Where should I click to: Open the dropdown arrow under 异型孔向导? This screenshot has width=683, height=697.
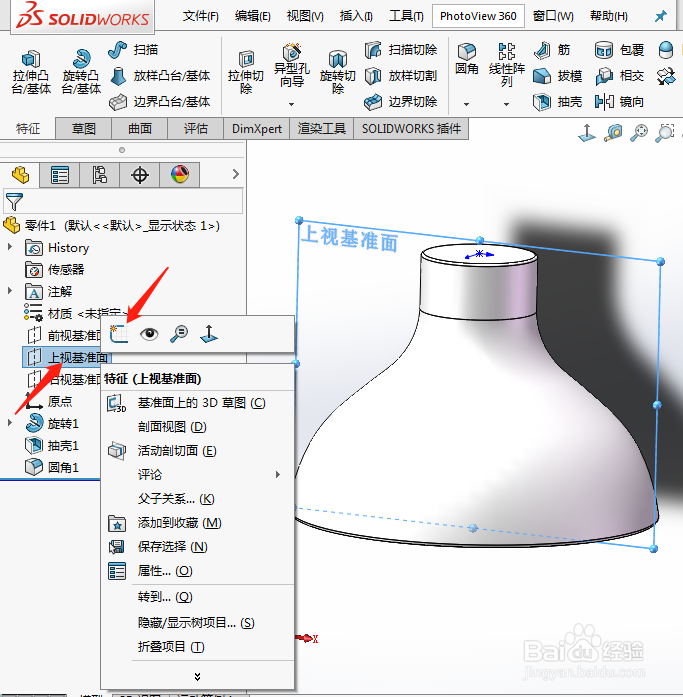(x=292, y=104)
